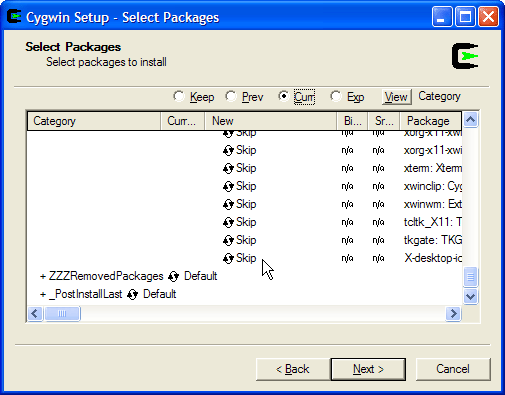Select the Prev radio button
The width and height of the screenshot is (505, 395).
(x=231, y=97)
